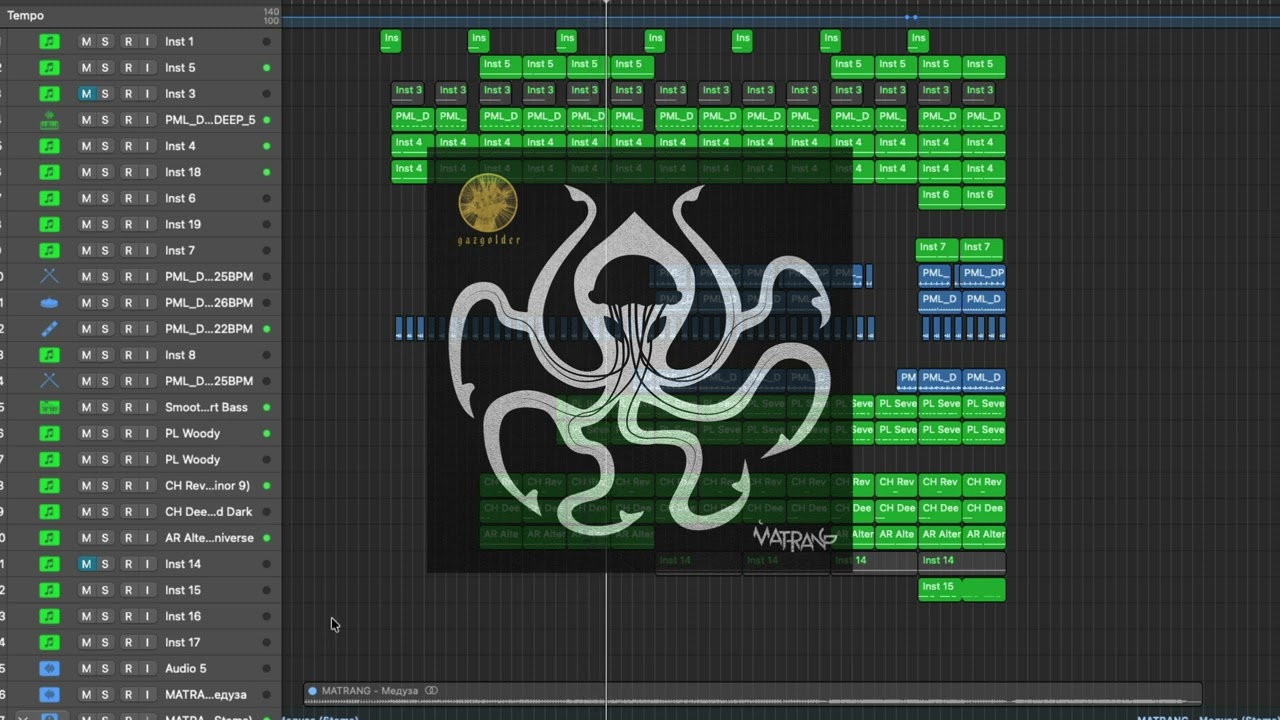Click the AR Alte...niverse track icon

click(x=49, y=538)
